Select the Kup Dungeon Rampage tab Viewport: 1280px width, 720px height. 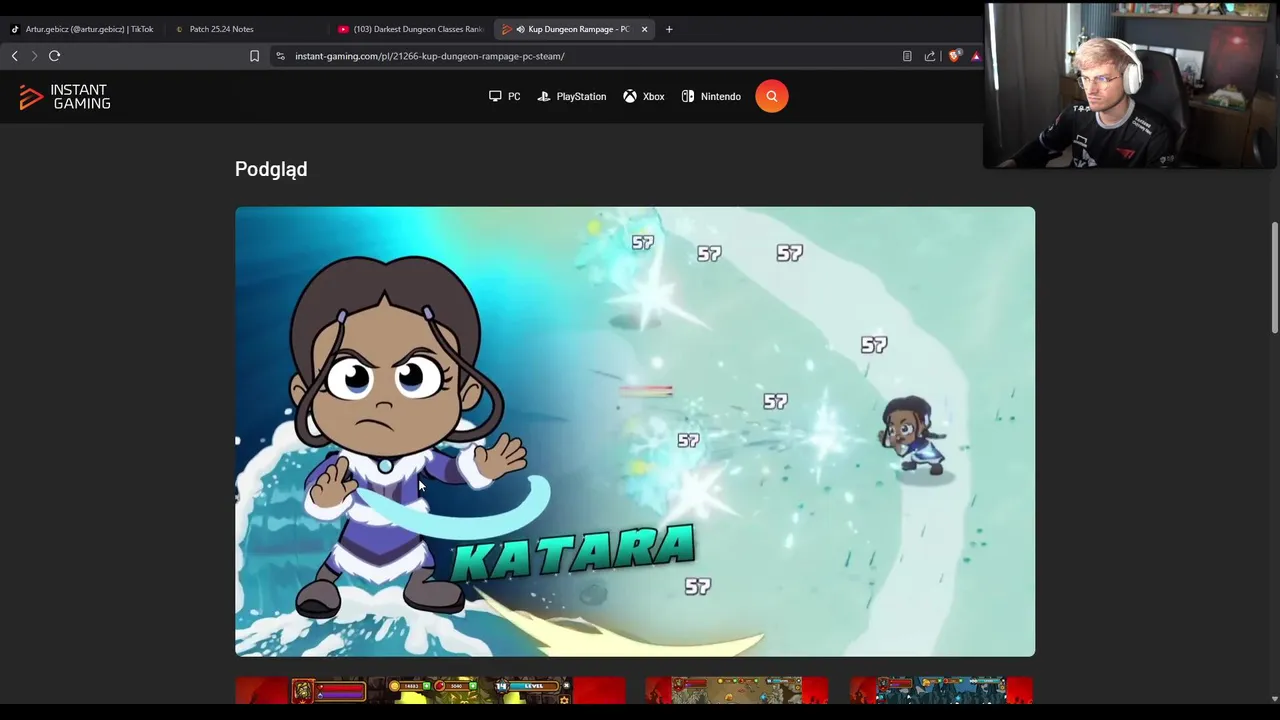(x=575, y=29)
